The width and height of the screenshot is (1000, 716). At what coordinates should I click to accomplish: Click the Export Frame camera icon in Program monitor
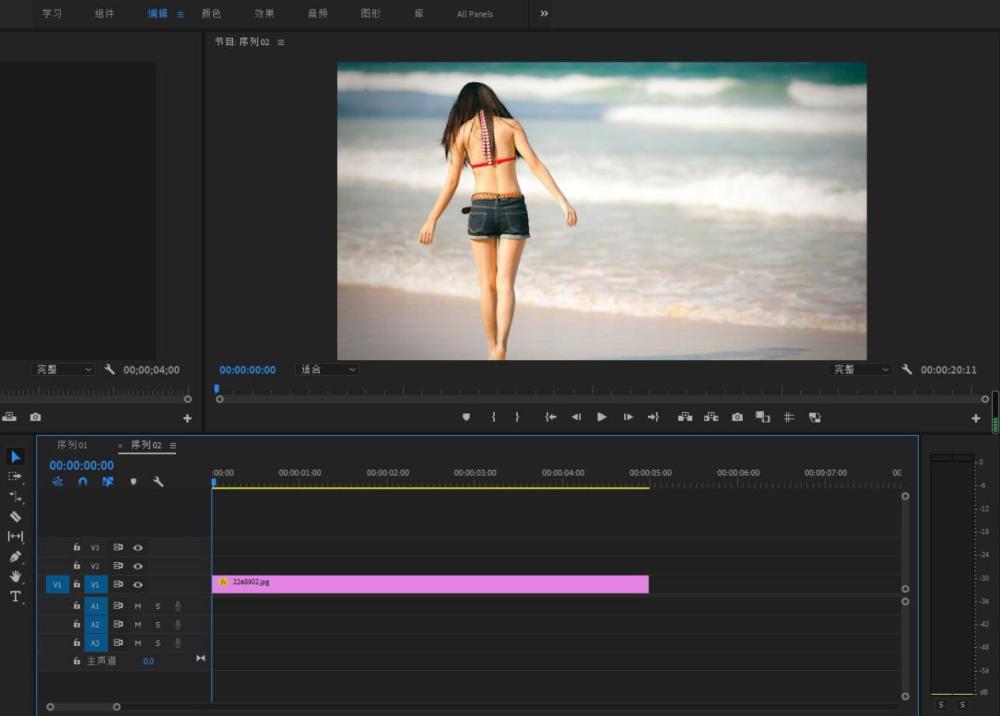click(x=737, y=417)
